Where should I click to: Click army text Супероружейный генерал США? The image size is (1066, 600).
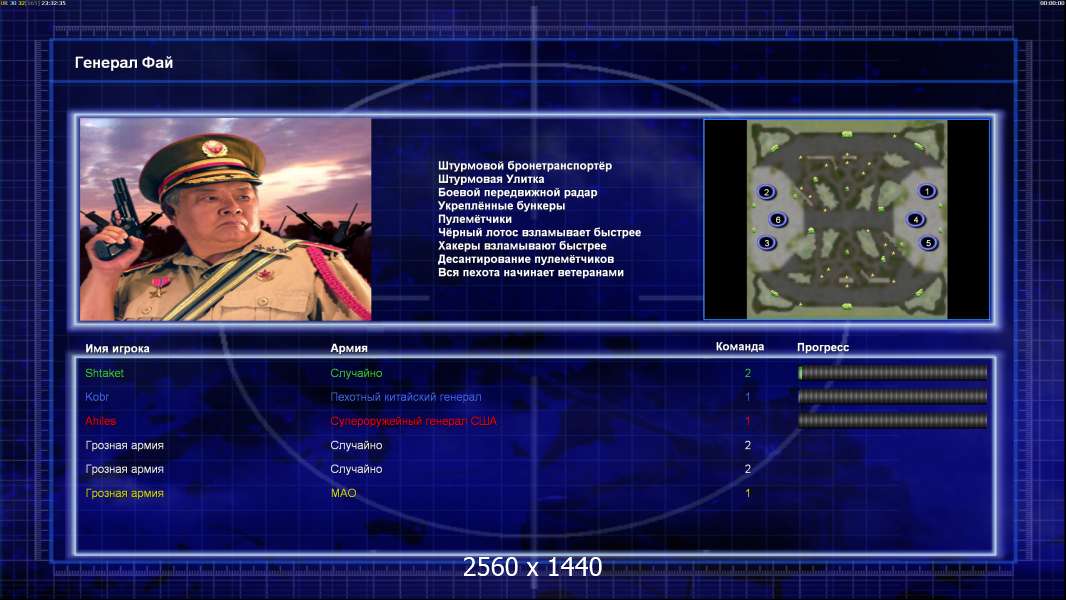click(413, 421)
